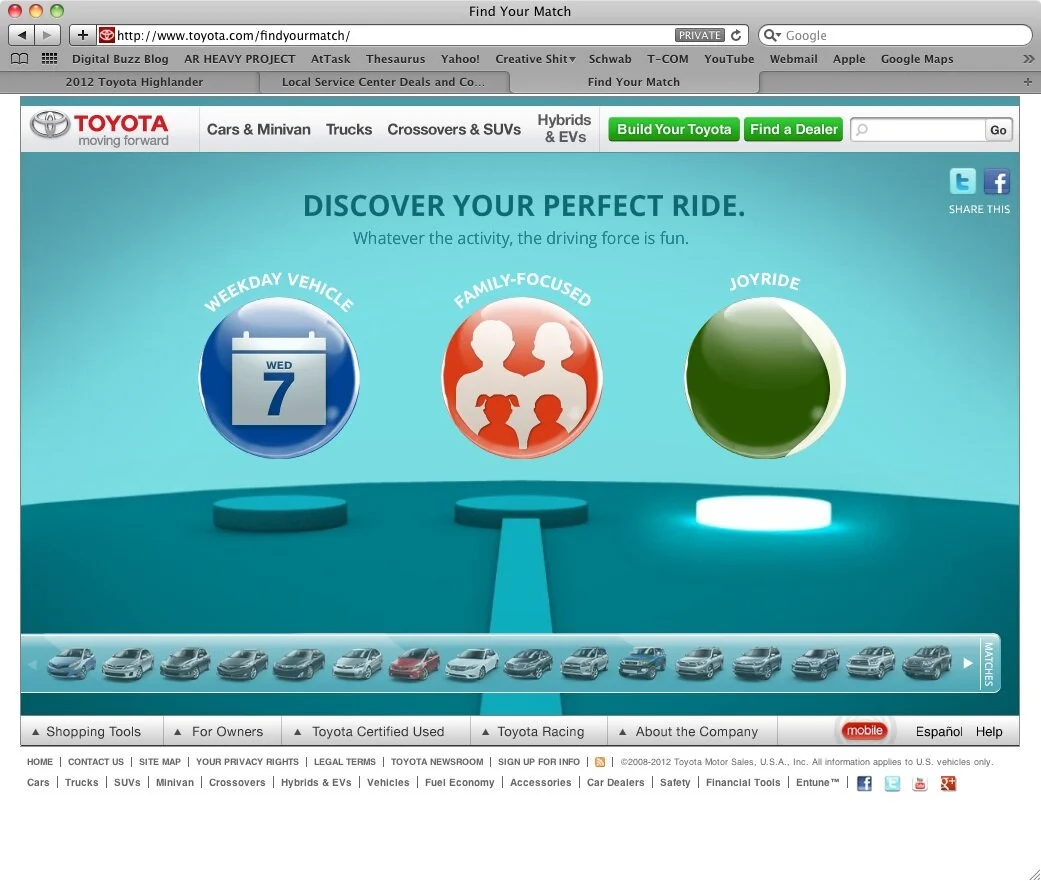Open Financial Tools footer link

[743, 783]
